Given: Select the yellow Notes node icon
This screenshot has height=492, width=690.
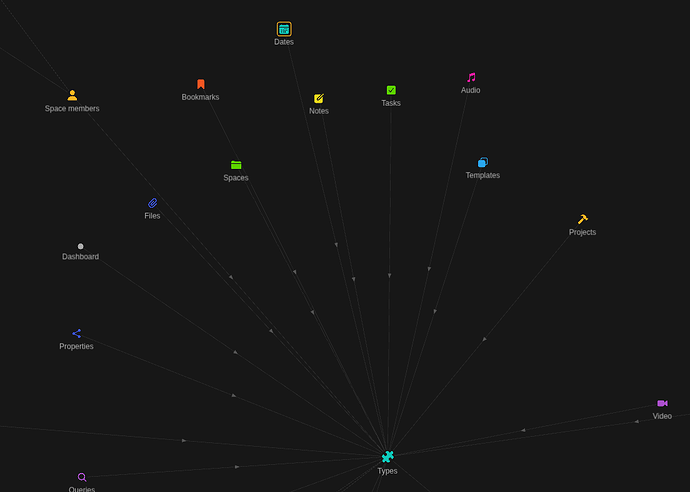Looking at the screenshot, I should coord(319,98).
